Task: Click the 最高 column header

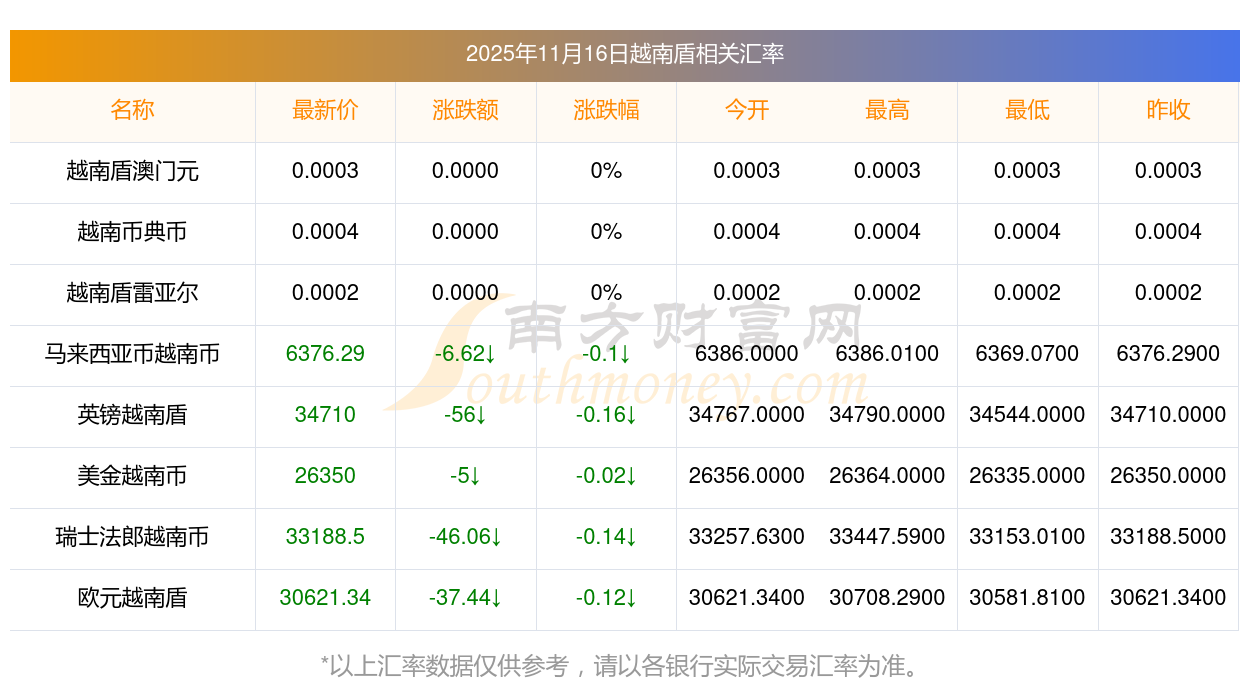Action: click(887, 110)
